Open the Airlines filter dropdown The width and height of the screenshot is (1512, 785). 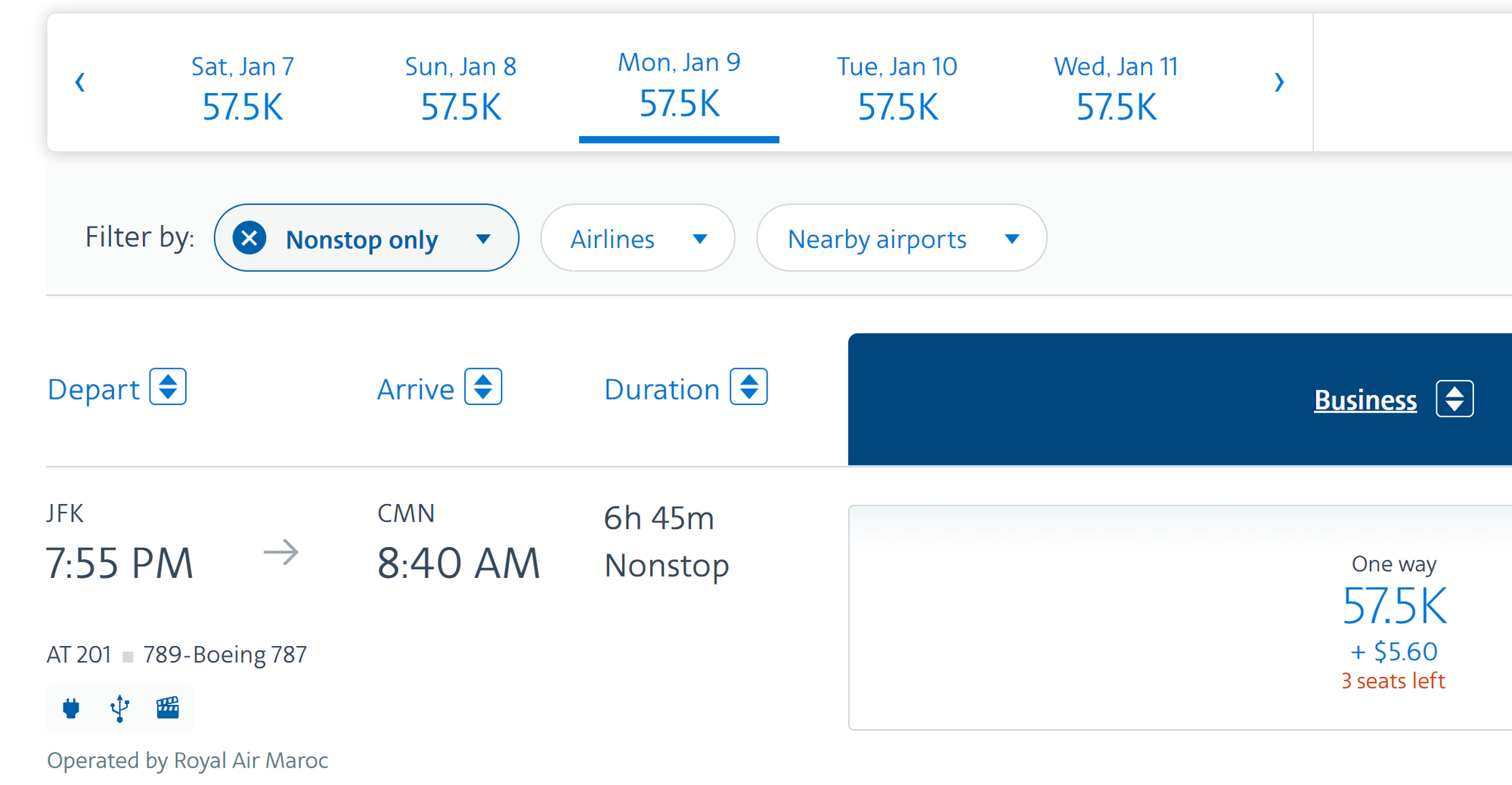click(637, 239)
